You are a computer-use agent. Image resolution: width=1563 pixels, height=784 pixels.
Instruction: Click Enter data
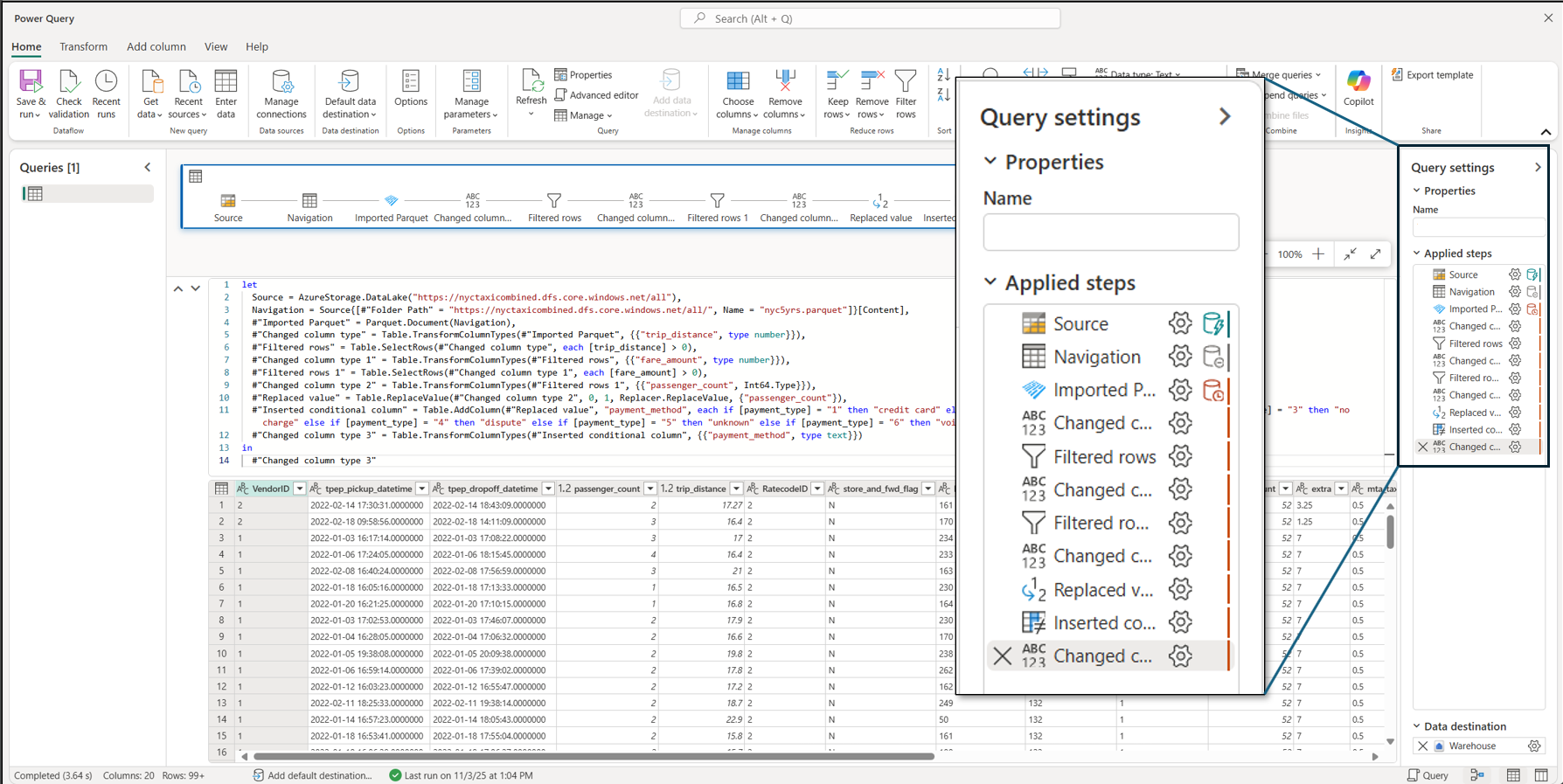226,94
